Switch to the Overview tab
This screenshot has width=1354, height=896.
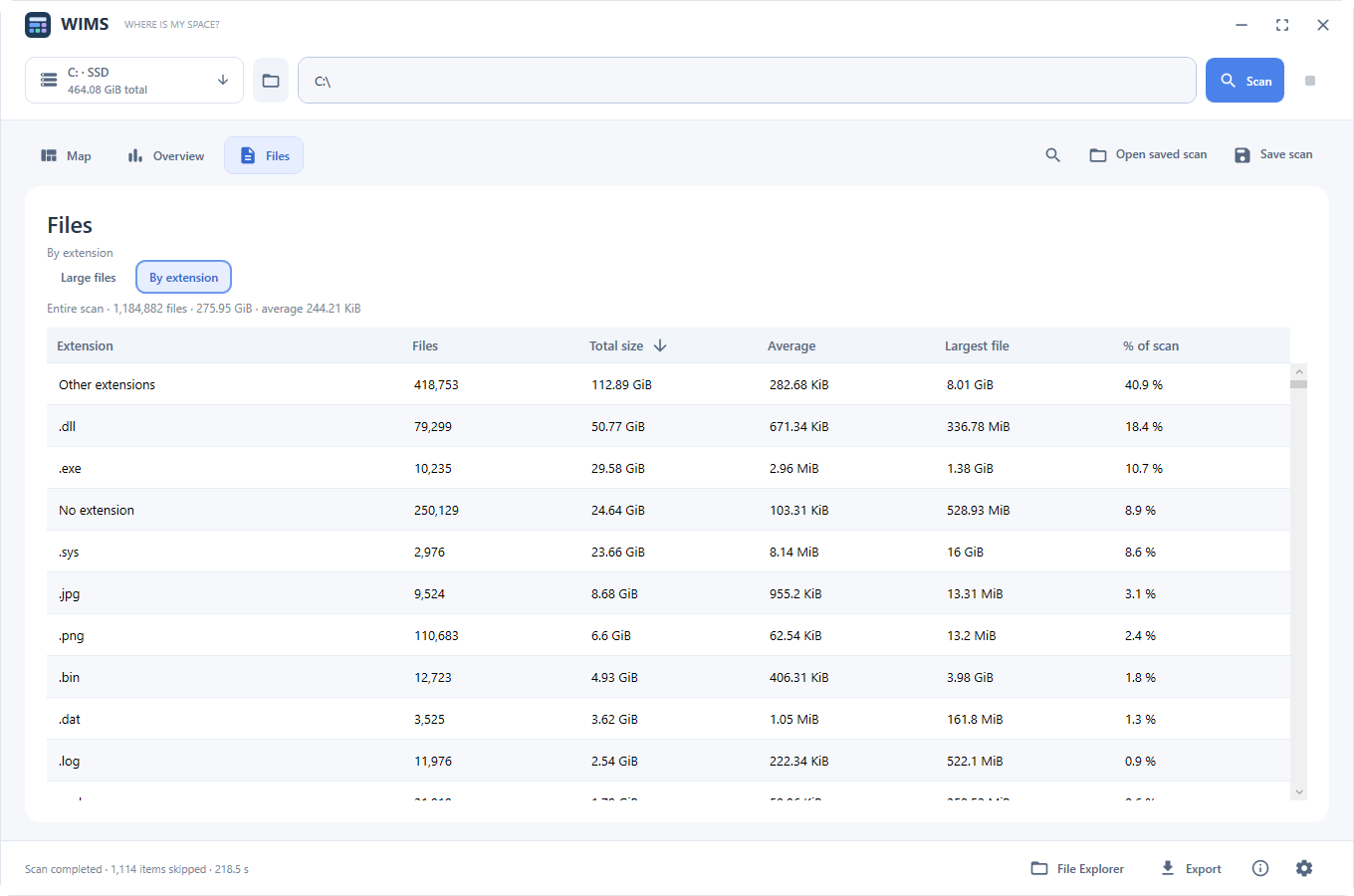(166, 155)
